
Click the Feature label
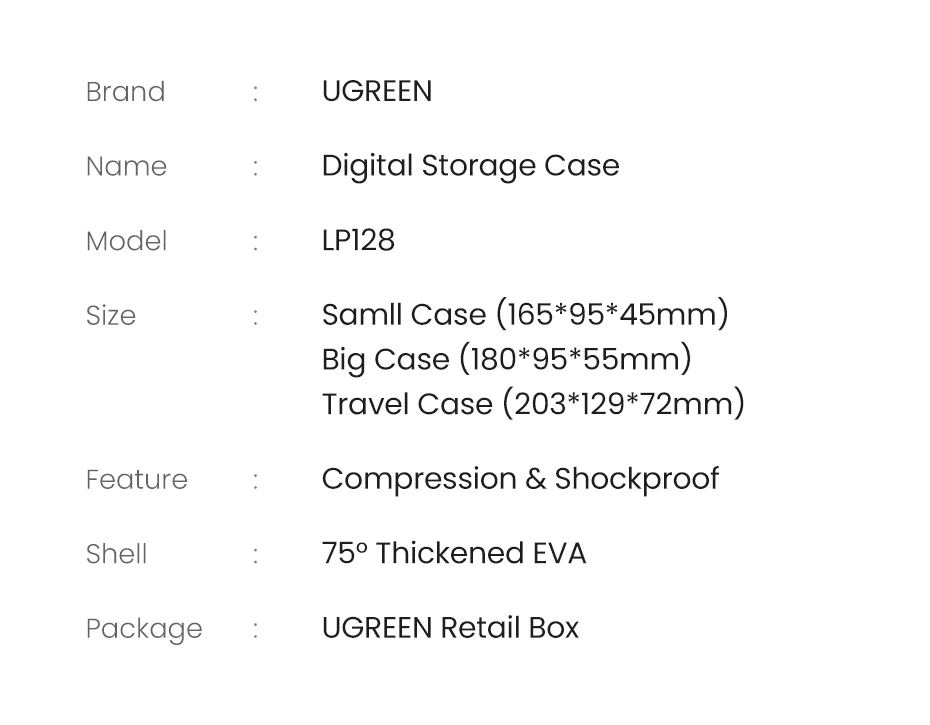(137, 480)
